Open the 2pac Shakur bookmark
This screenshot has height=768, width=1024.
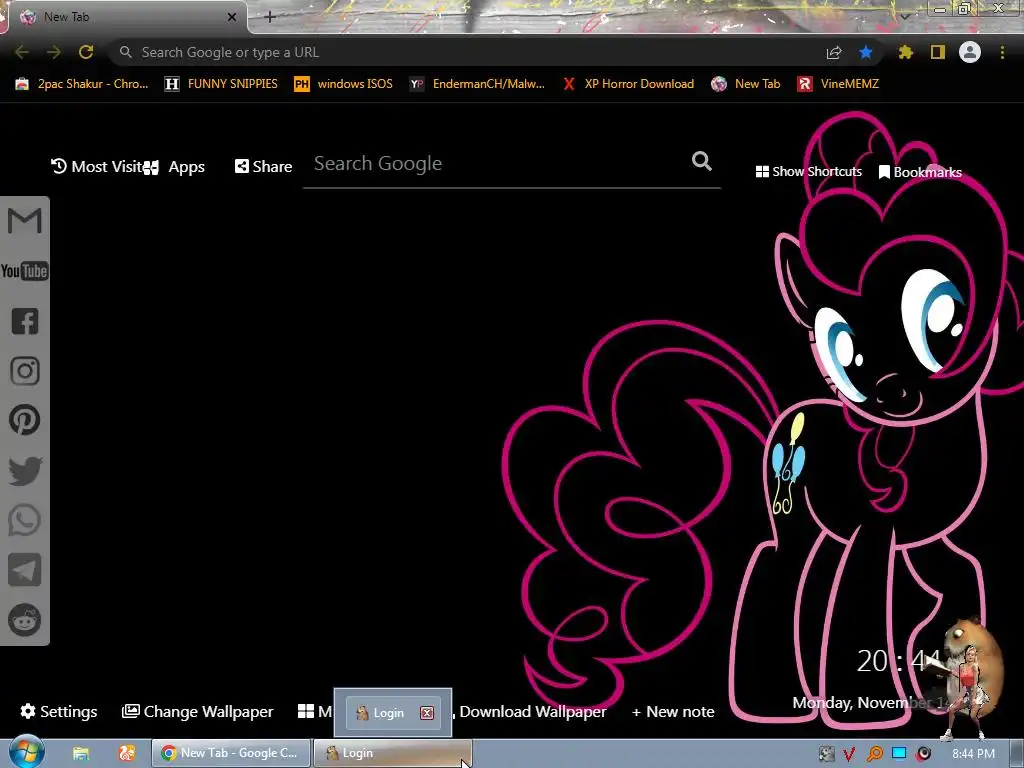tap(82, 84)
